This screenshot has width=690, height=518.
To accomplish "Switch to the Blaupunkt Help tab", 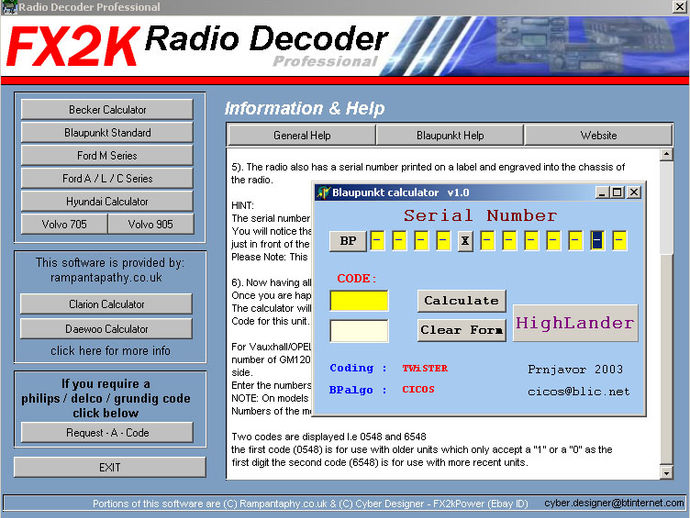I will pyautogui.click(x=450, y=135).
